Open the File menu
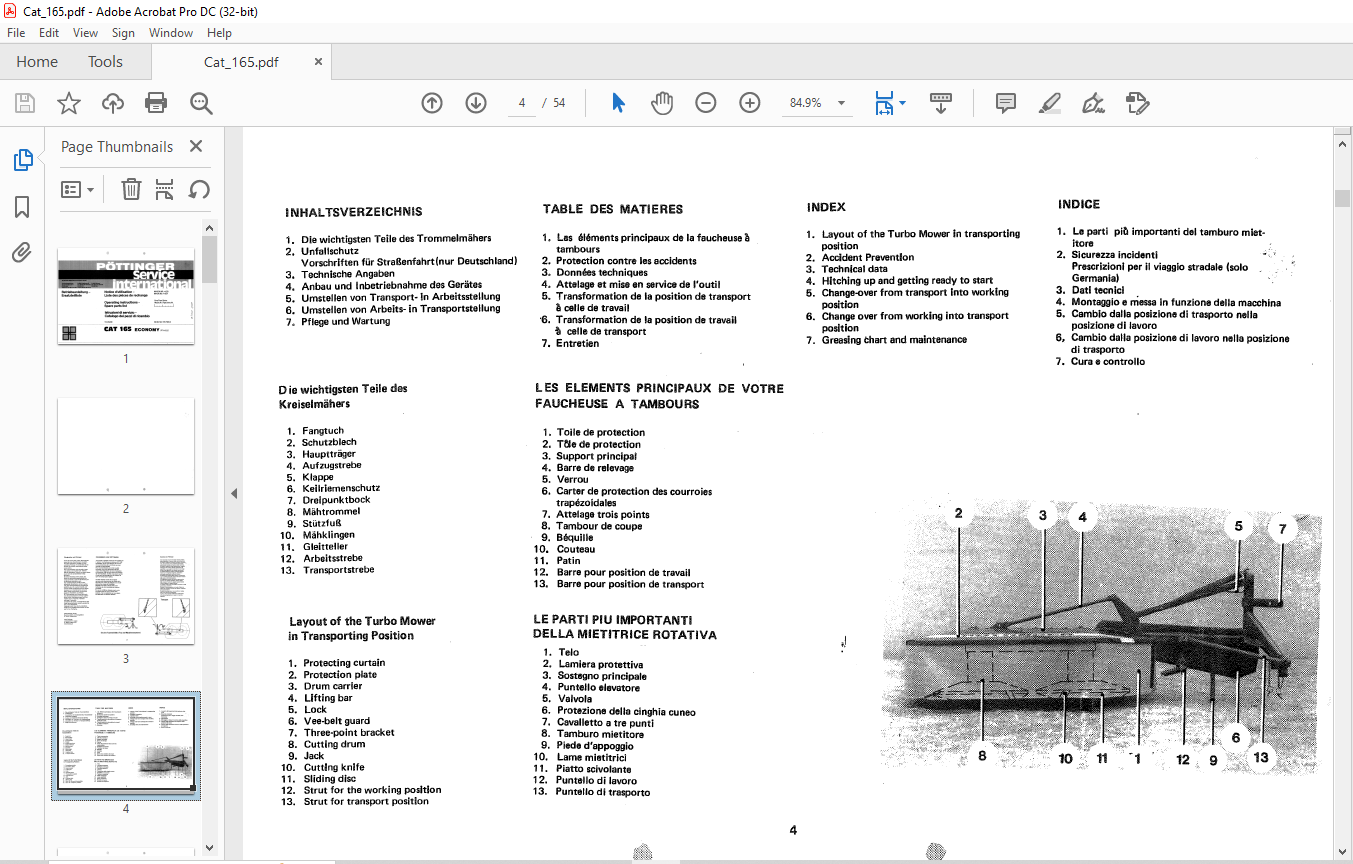 [x=16, y=33]
